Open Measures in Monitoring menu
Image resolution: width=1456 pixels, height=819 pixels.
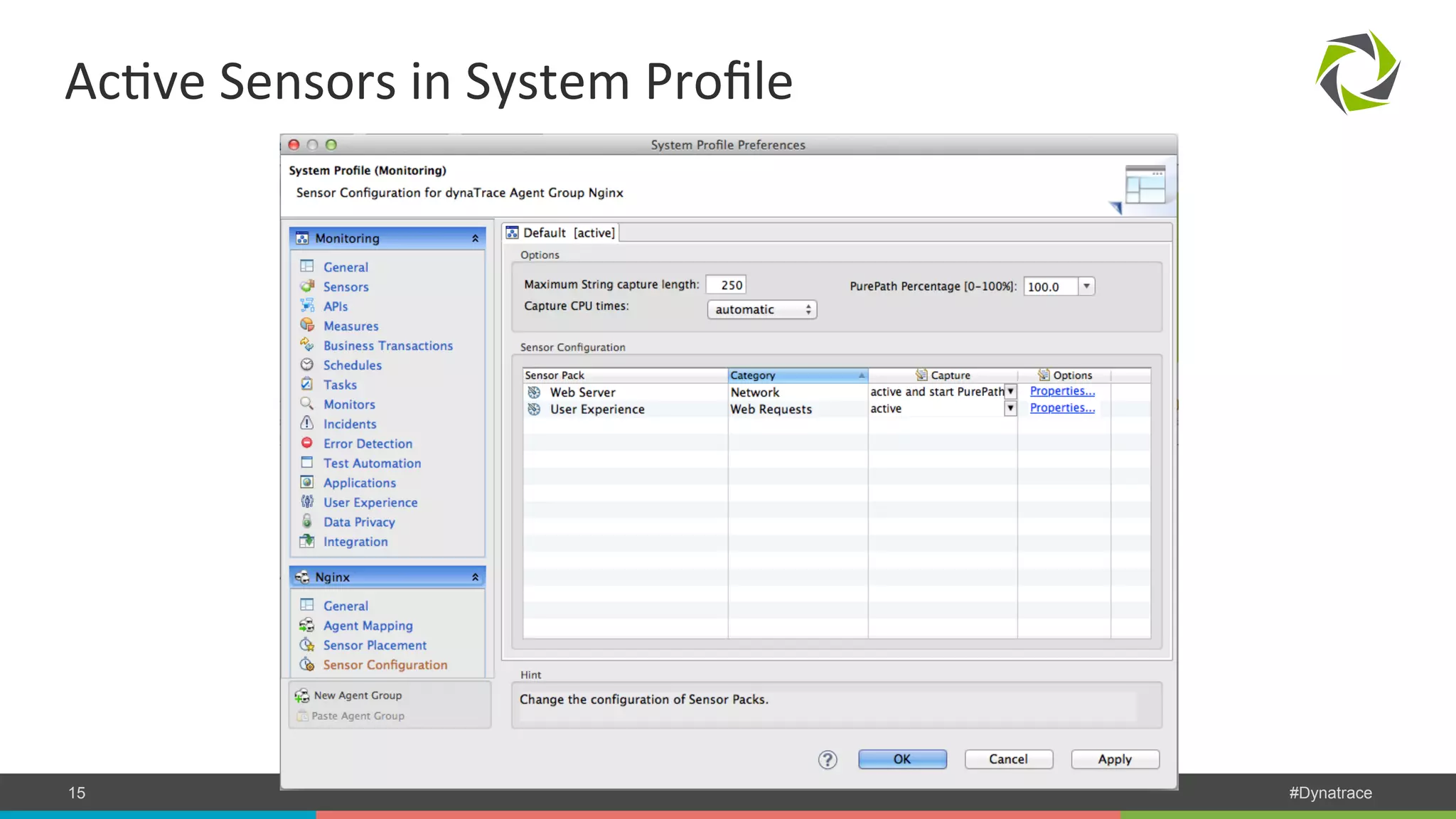tap(351, 326)
